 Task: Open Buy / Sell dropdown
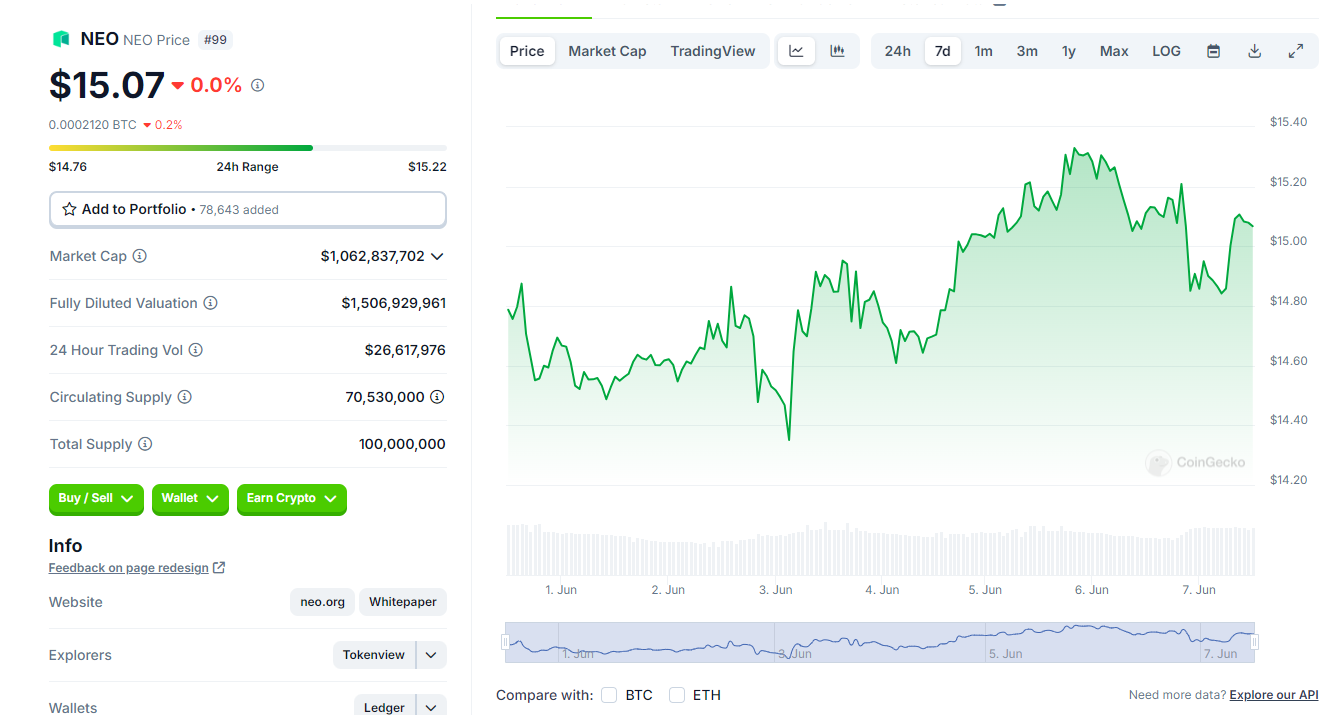click(x=96, y=499)
